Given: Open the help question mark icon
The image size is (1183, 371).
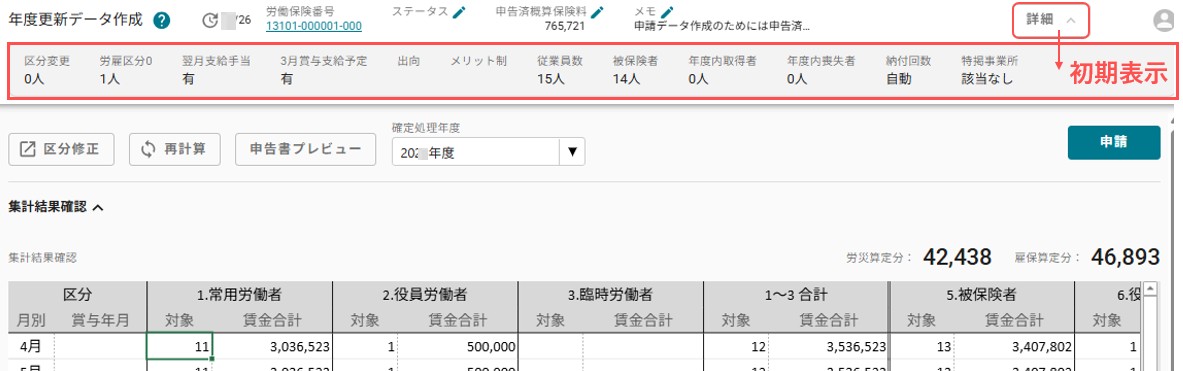Looking at the screenshot, I should coord(161,20).
